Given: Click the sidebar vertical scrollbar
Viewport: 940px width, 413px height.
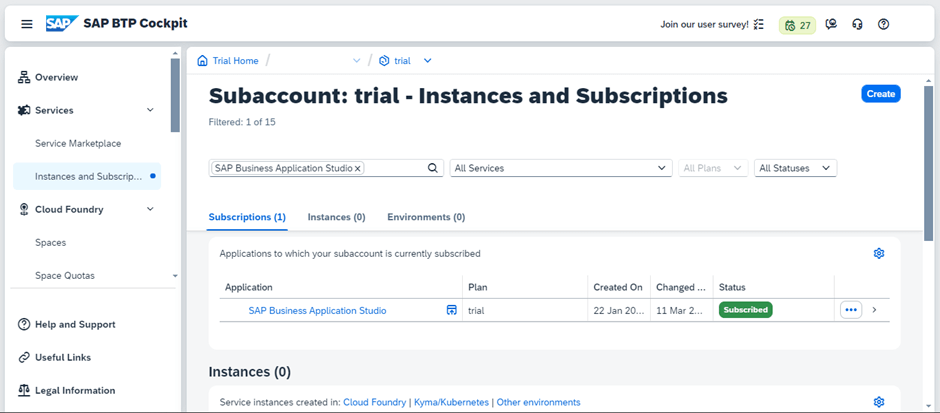Looking at the screenshot, I should [x=175, y=95].
